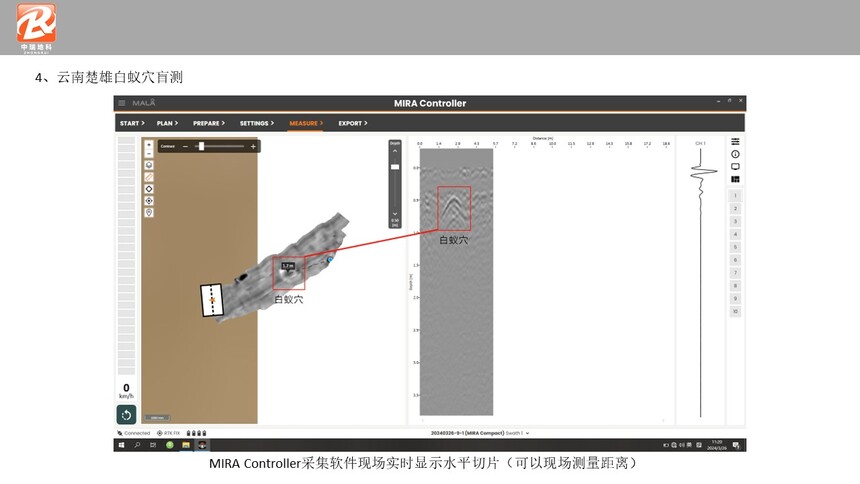This screenshot has width=860, height=484.
Task: Open the Swath 1 dropdown arrow
Action: (x=528, y=434)
